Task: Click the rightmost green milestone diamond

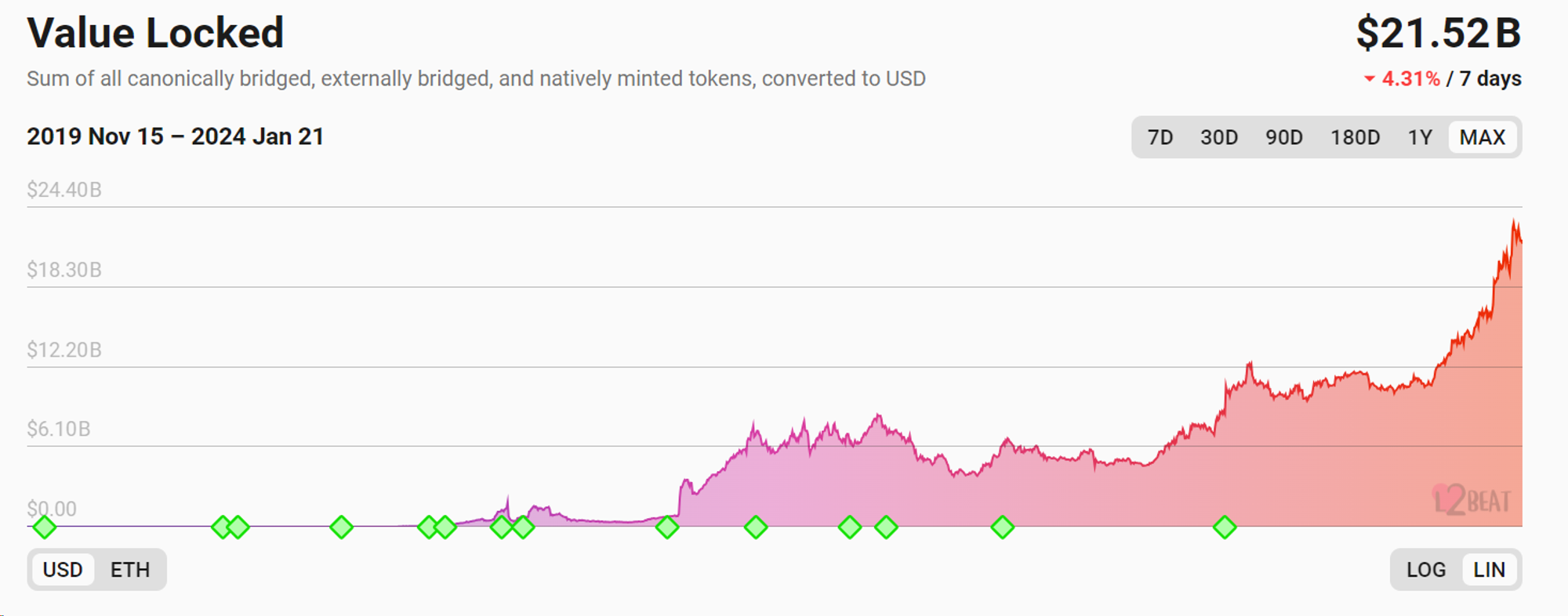Action: (x=1225, y=527)
